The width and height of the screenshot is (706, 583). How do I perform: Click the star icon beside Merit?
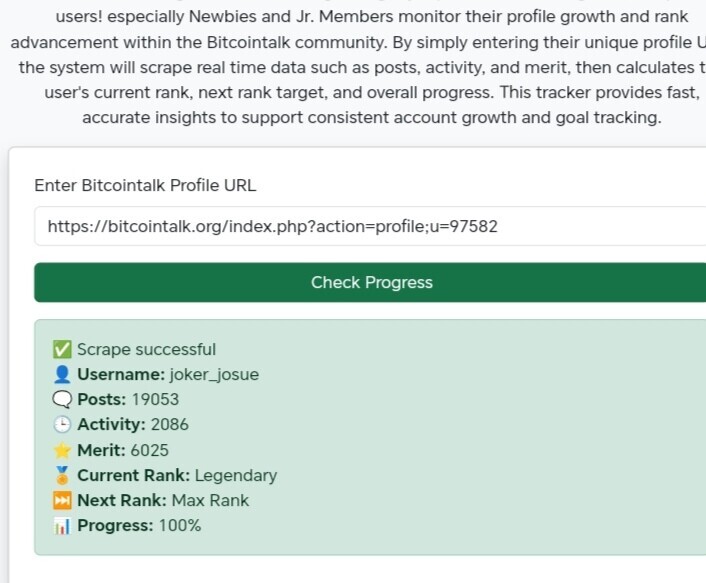[x=62, y=450]
